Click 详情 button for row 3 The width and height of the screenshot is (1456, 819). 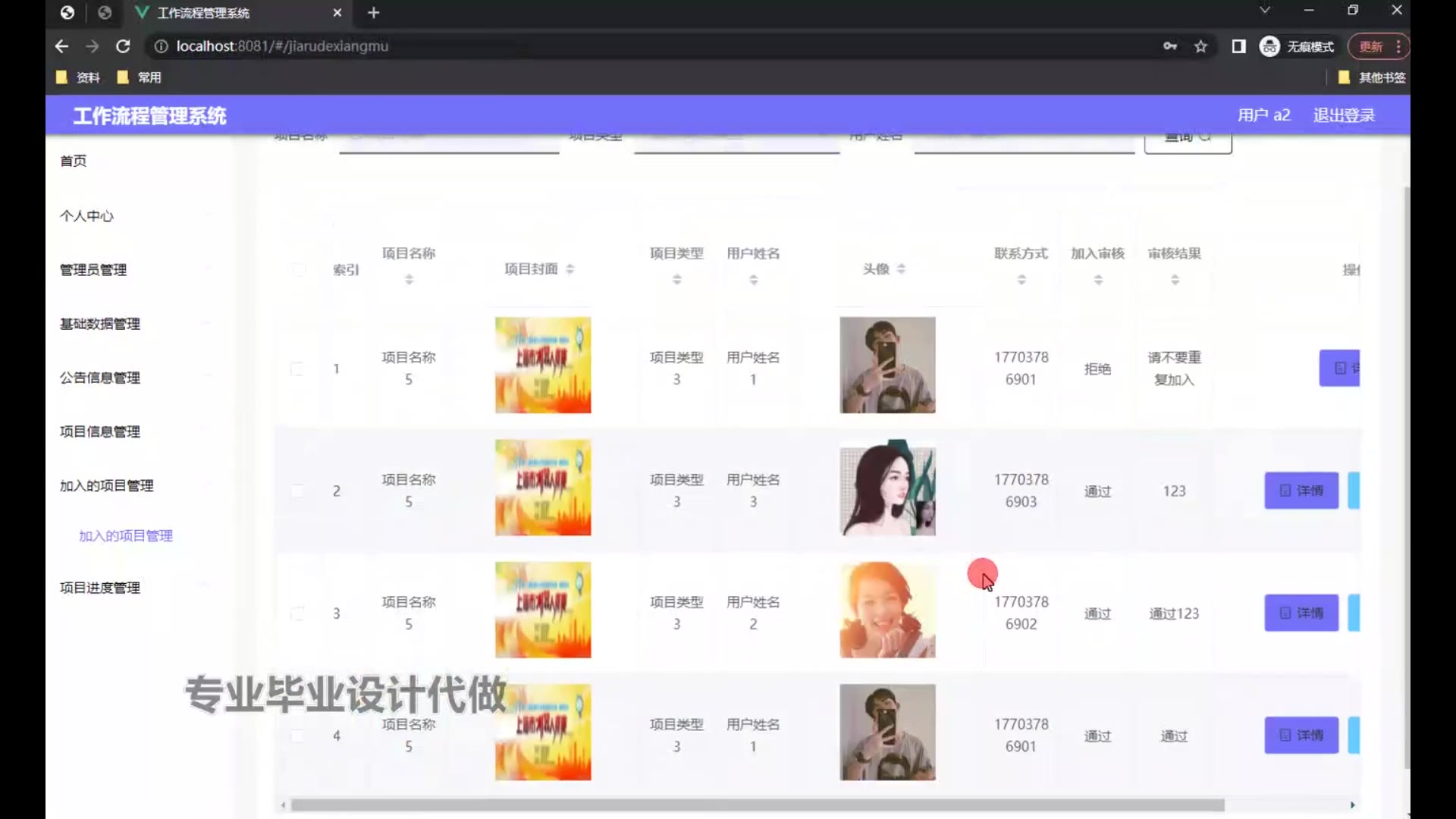tap(1301, 613)
